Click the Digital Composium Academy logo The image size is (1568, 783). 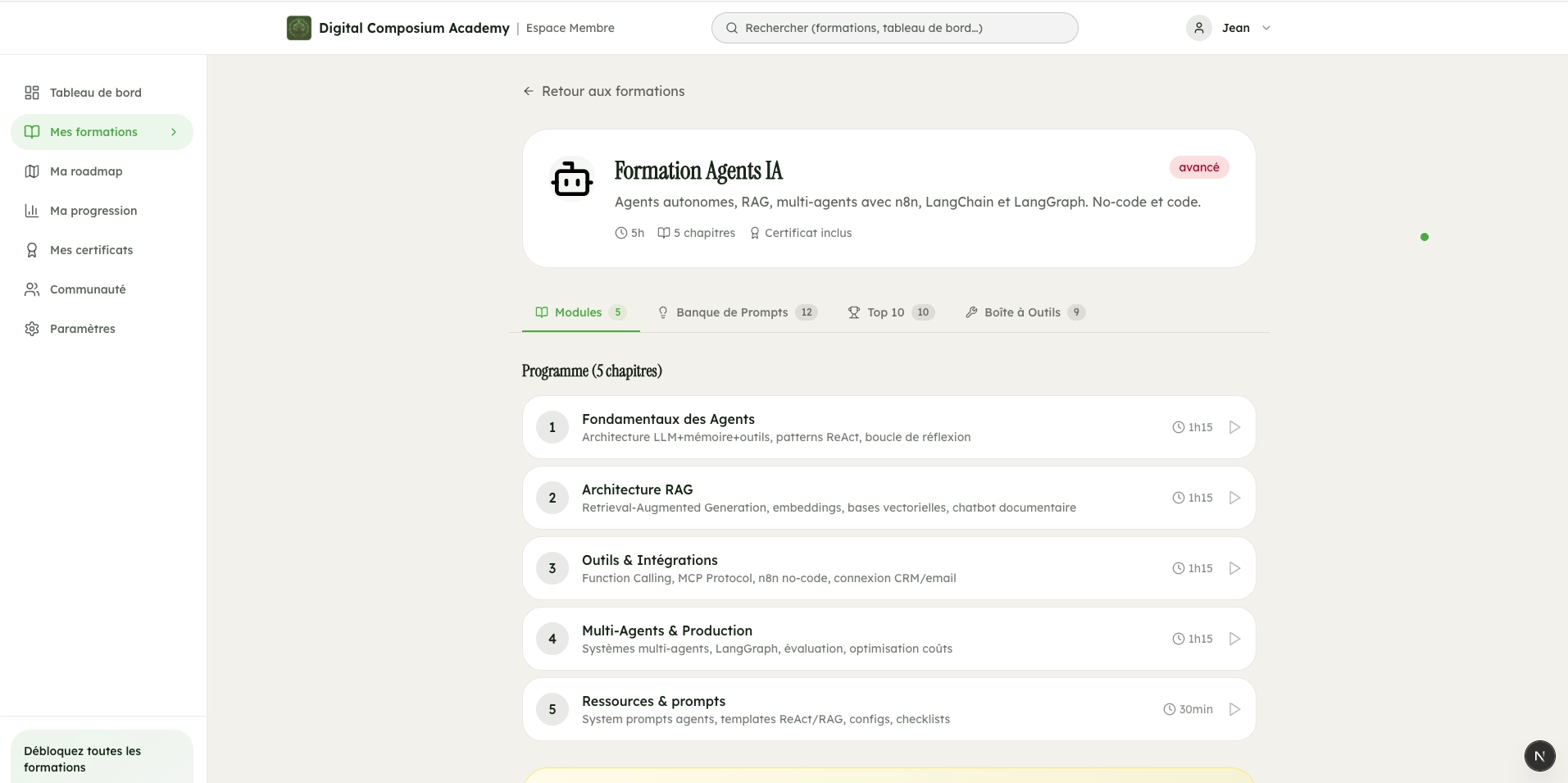tap(298, 27)
